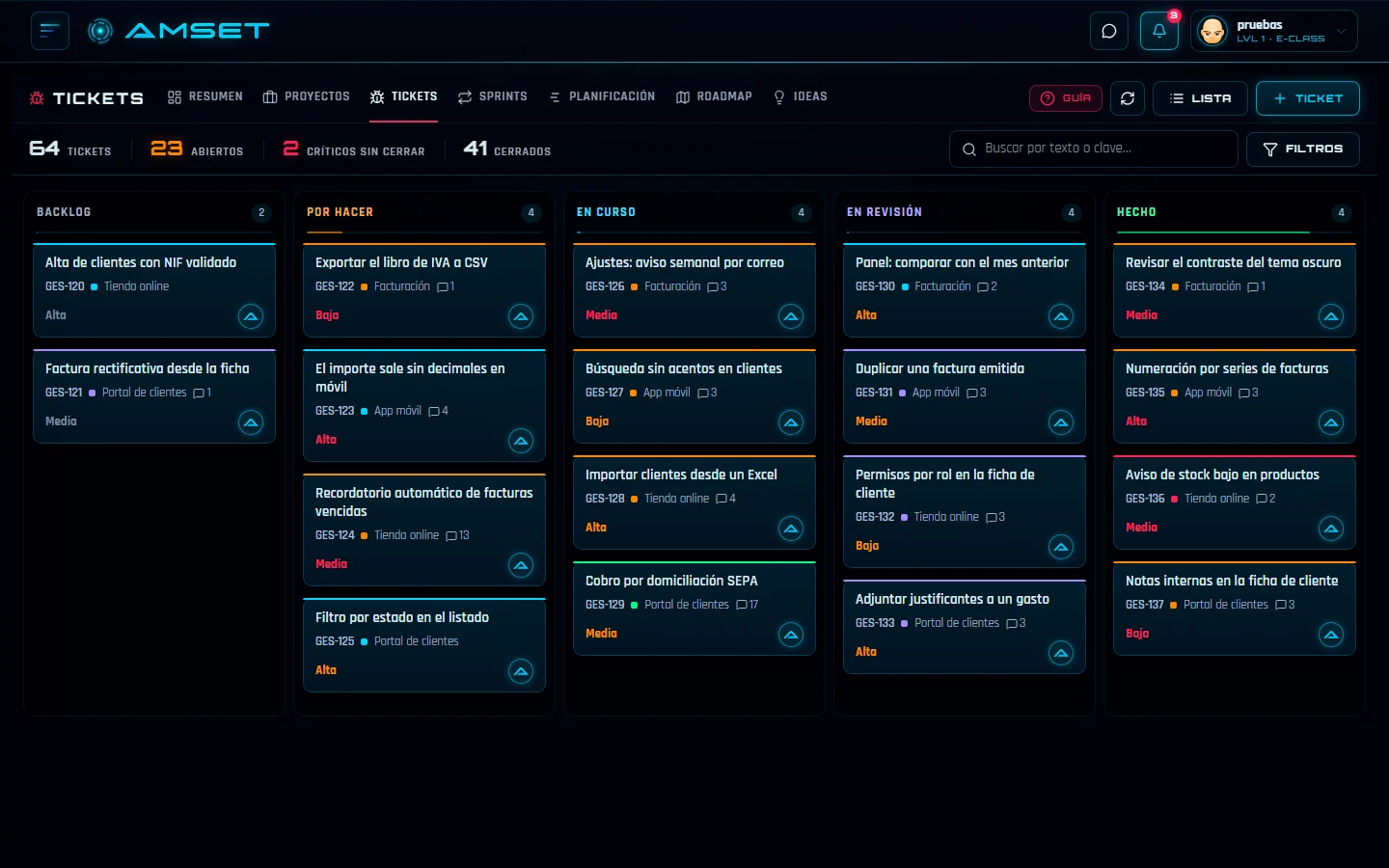
Task: Open card Duplicar una factura emitida
Action: (x=965, y=396)
